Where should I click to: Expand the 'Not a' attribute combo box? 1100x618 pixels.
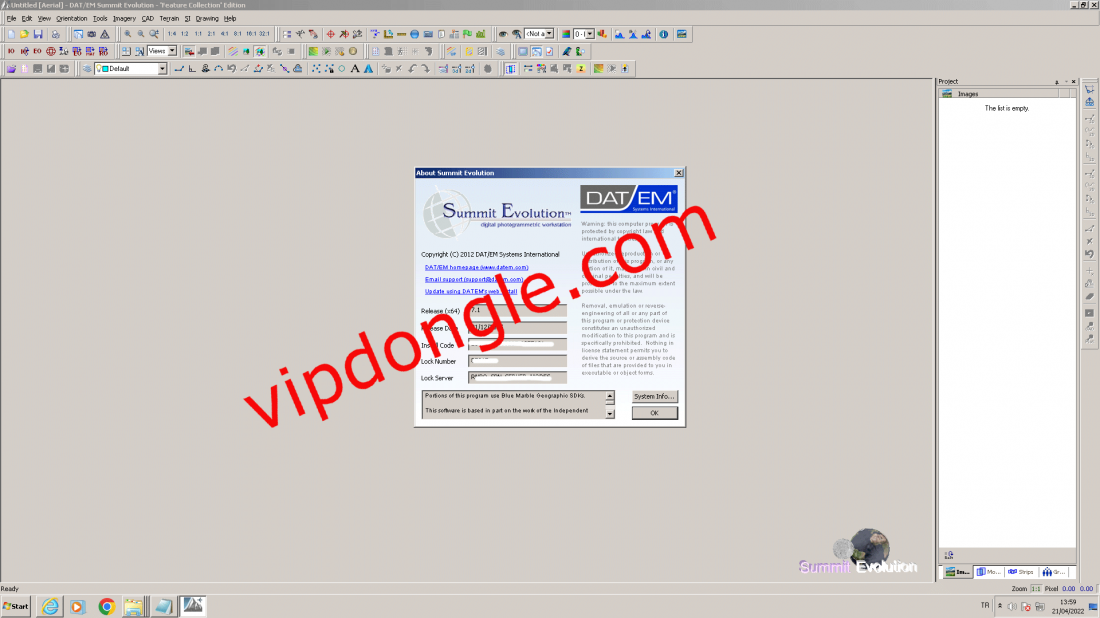[x=551, y=33]
